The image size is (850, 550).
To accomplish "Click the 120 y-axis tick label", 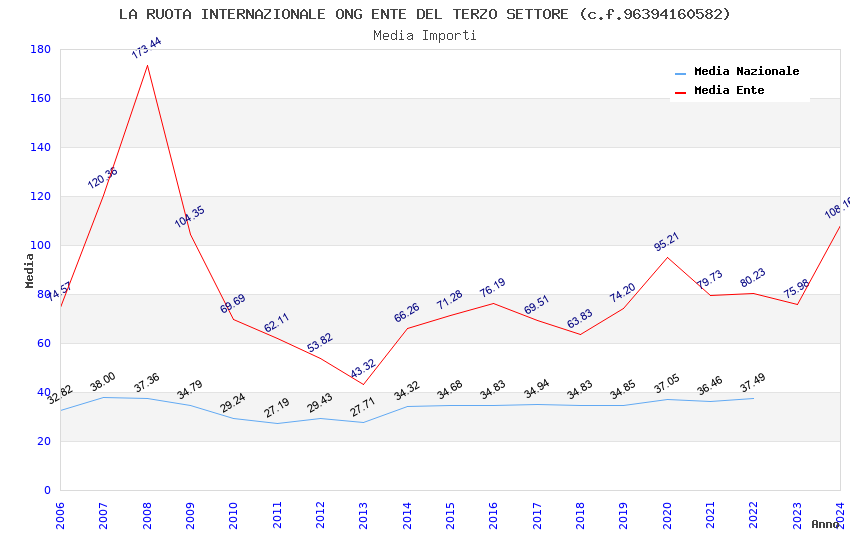I will click(41, 197).
